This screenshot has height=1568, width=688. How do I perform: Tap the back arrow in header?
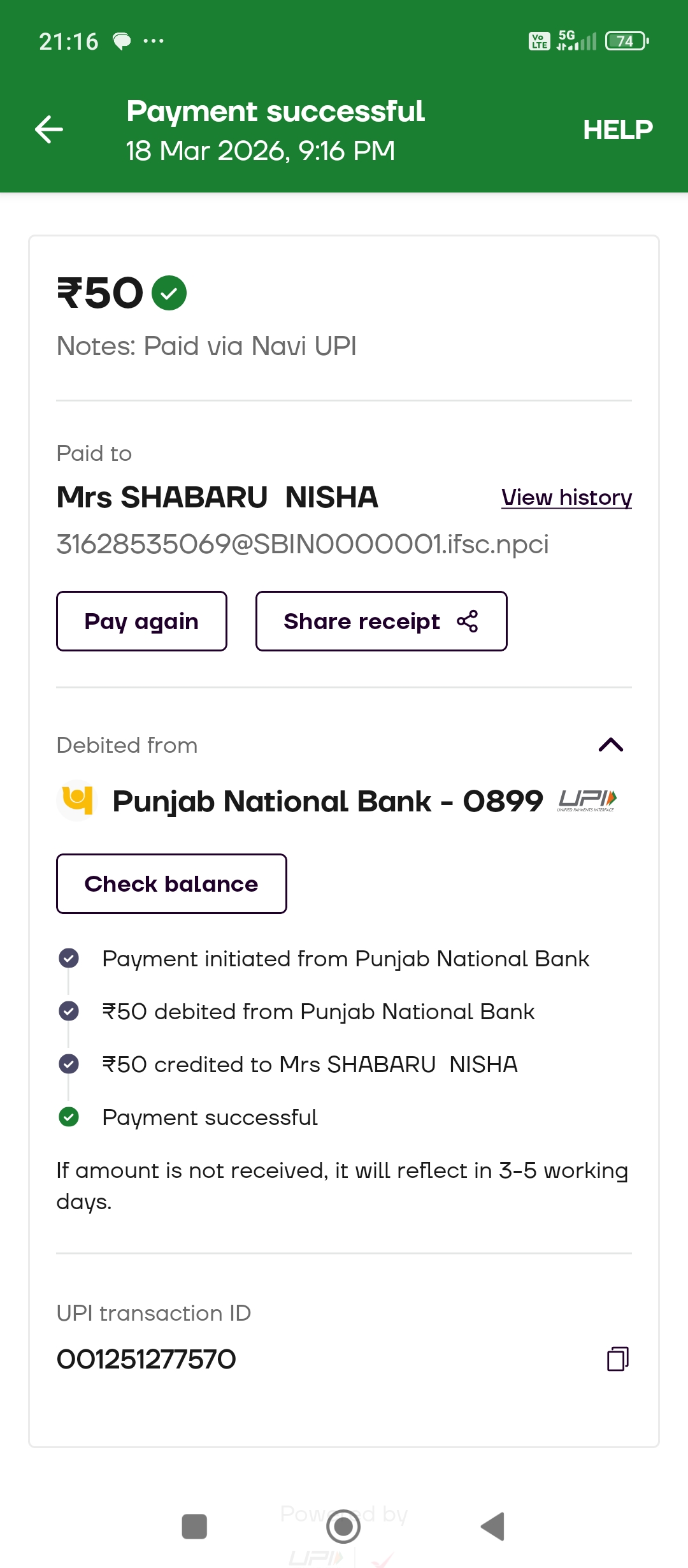[49, 130]
